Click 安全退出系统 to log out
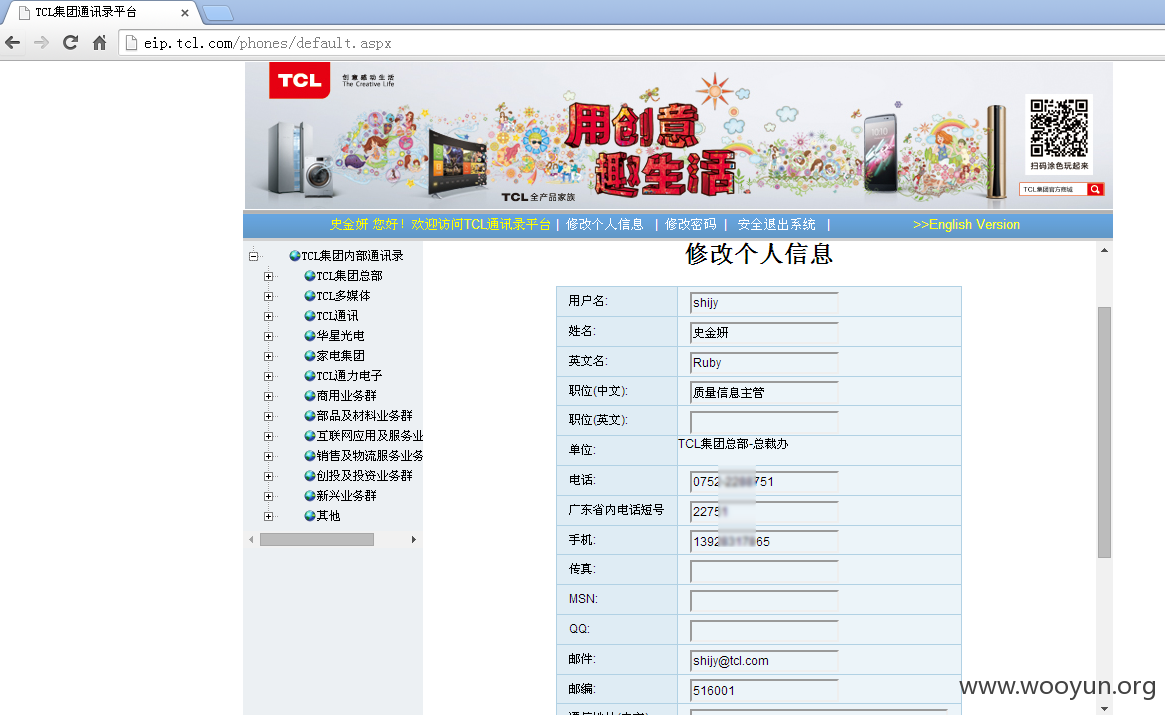Screen dimensions: 1165x715 coord(776,224)
